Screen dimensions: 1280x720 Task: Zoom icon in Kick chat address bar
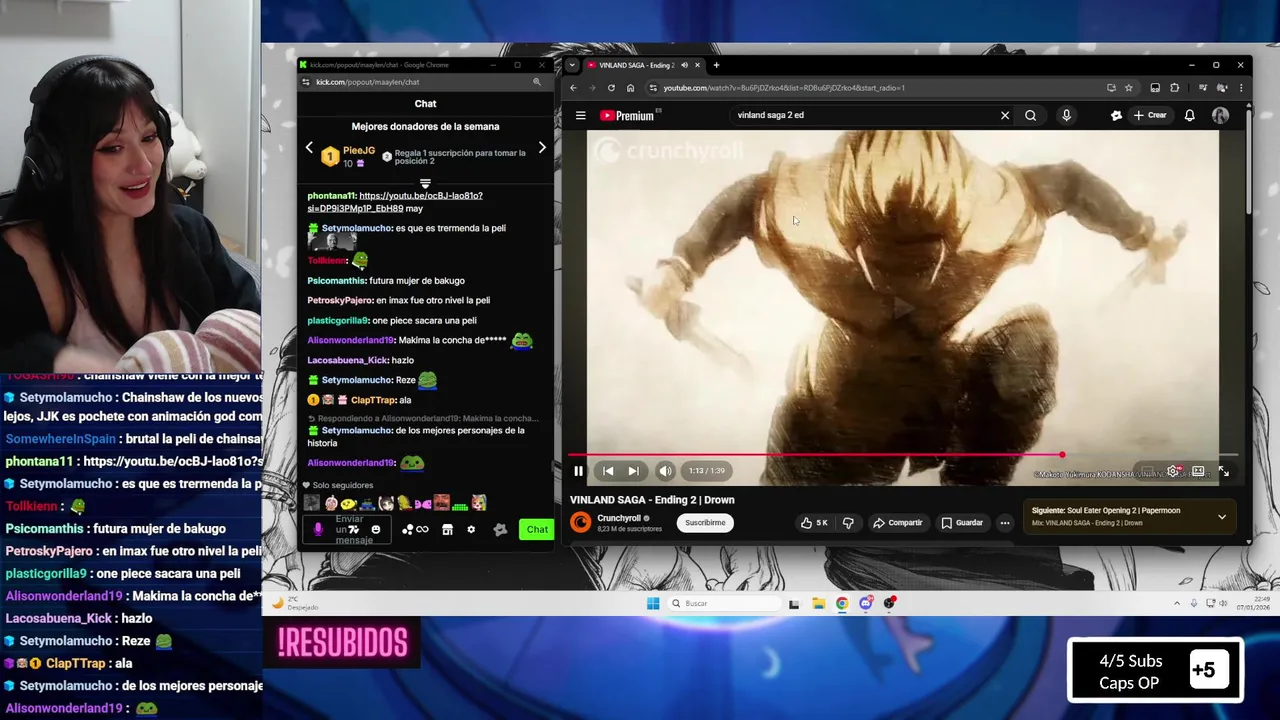537,82
